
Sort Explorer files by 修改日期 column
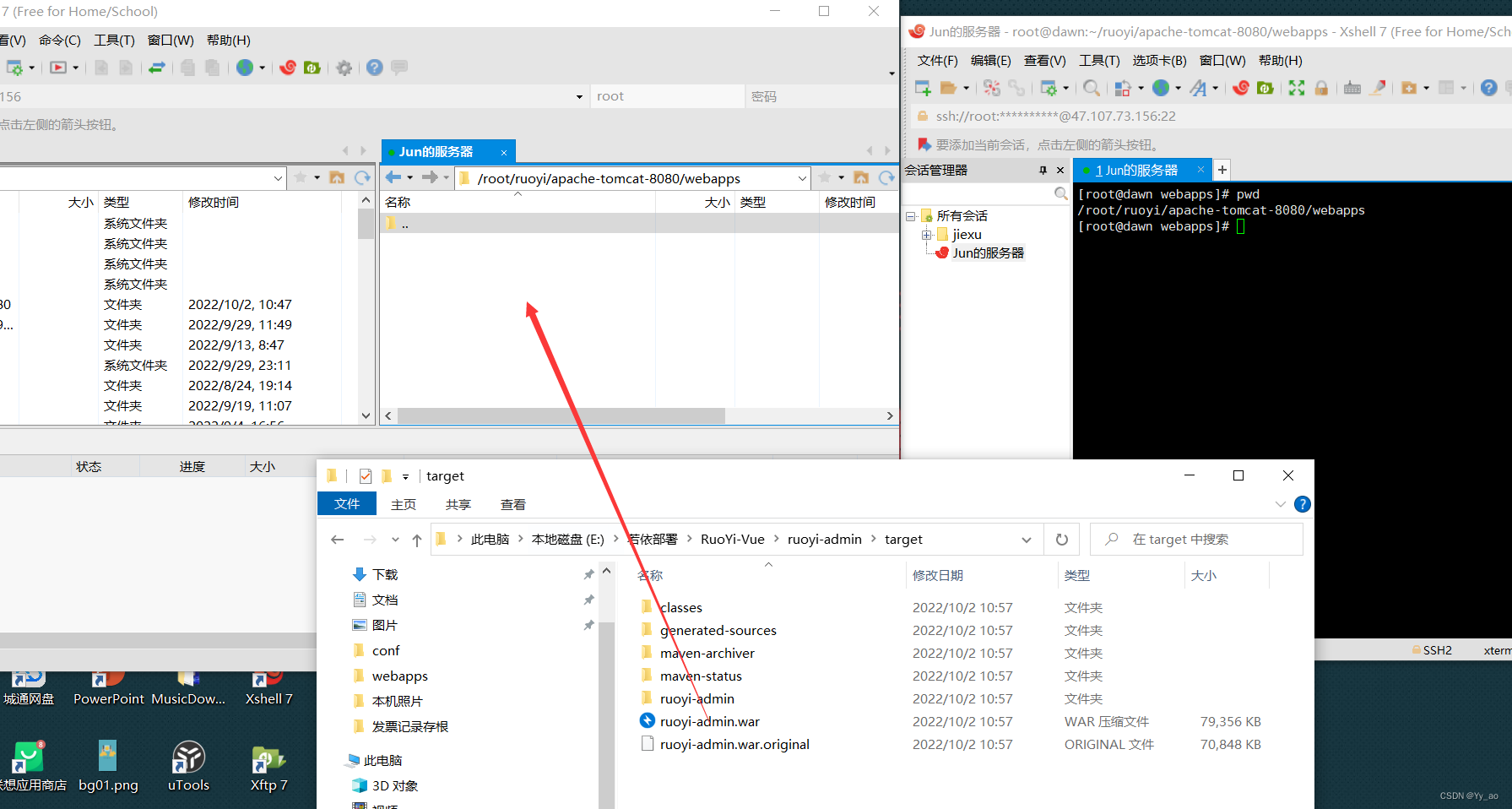point(937,575)
